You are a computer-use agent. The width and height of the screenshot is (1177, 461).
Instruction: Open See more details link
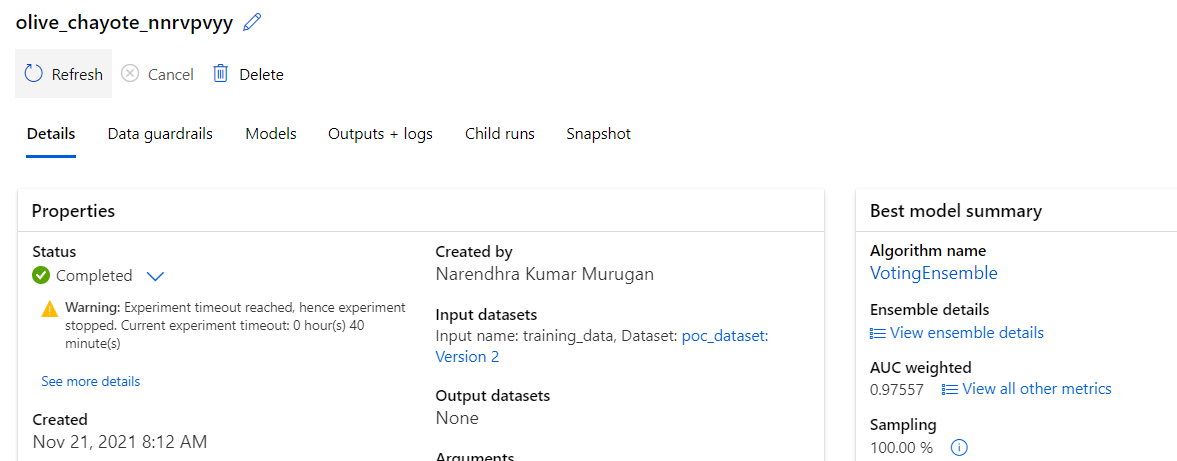[91, 381]
